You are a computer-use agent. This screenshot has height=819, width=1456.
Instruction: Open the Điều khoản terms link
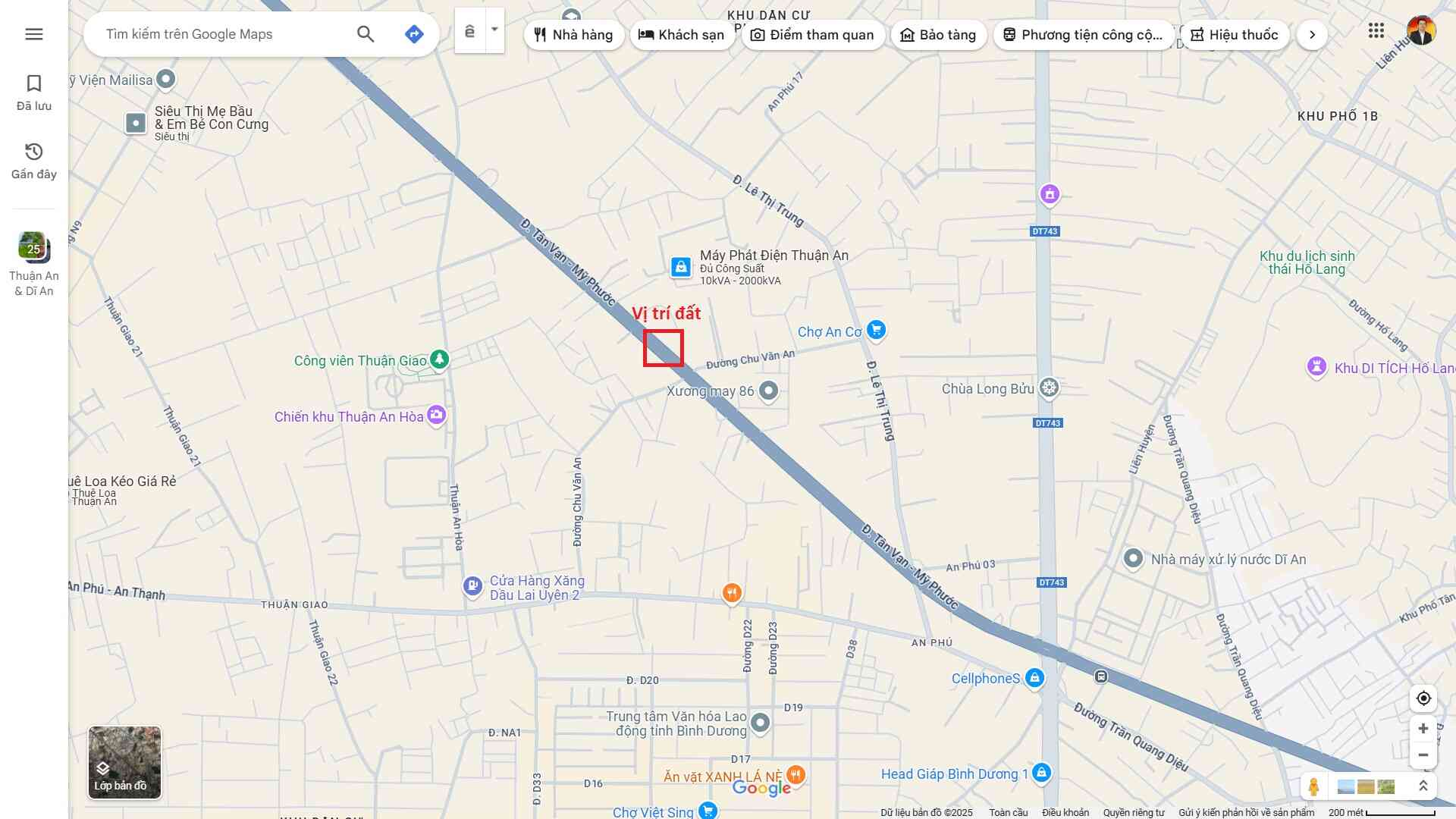pos(1065,812)
